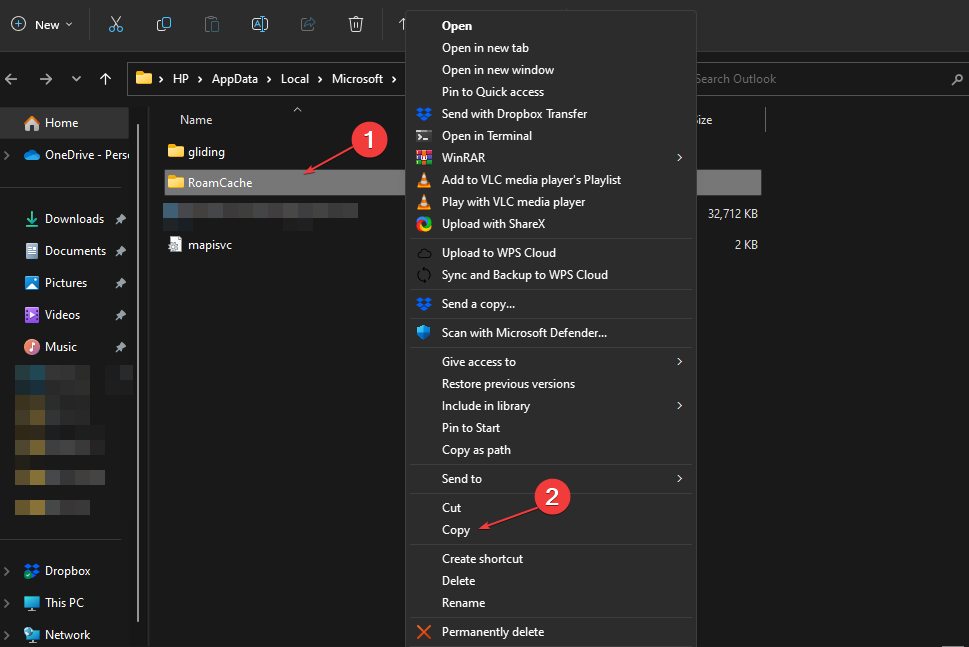Click the Share icon in the toolbar
The width and height of the screenshot is (969, 647).
[307, 23]
